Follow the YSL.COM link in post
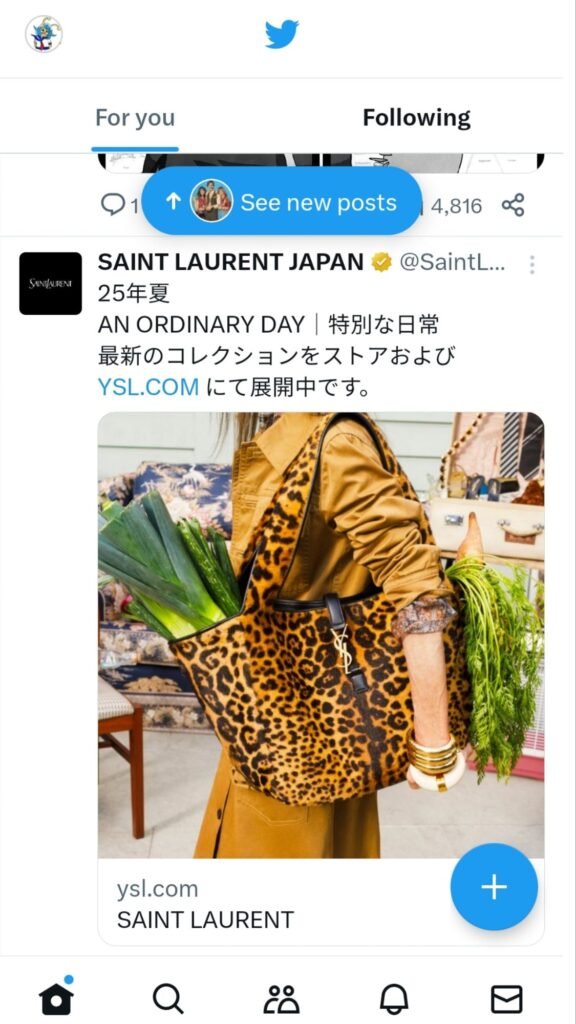Viewport: 576px width, 1024px height. [148, 387]
